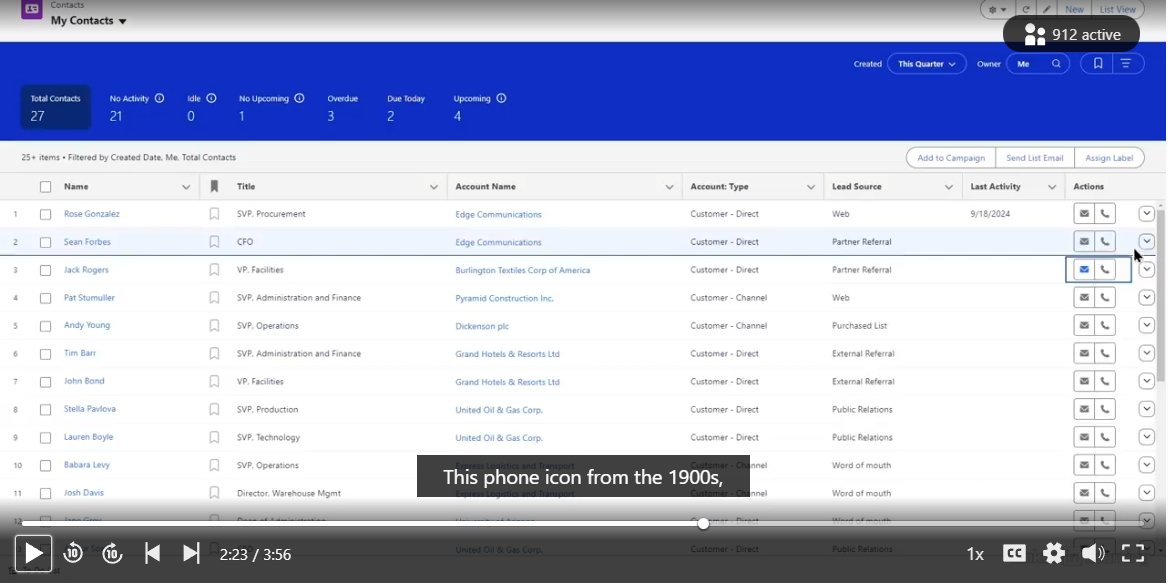This screenshot has width=1168, height=585.
Task: Seek video using progress bar handle
Action: click(703, 524)
